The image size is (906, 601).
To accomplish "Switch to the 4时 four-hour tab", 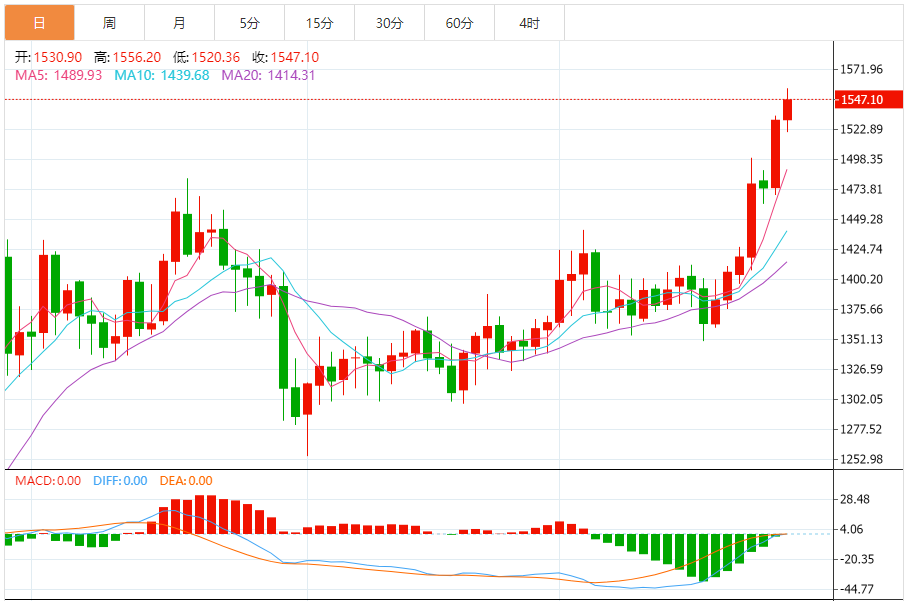I will click(x=529, y=23).
